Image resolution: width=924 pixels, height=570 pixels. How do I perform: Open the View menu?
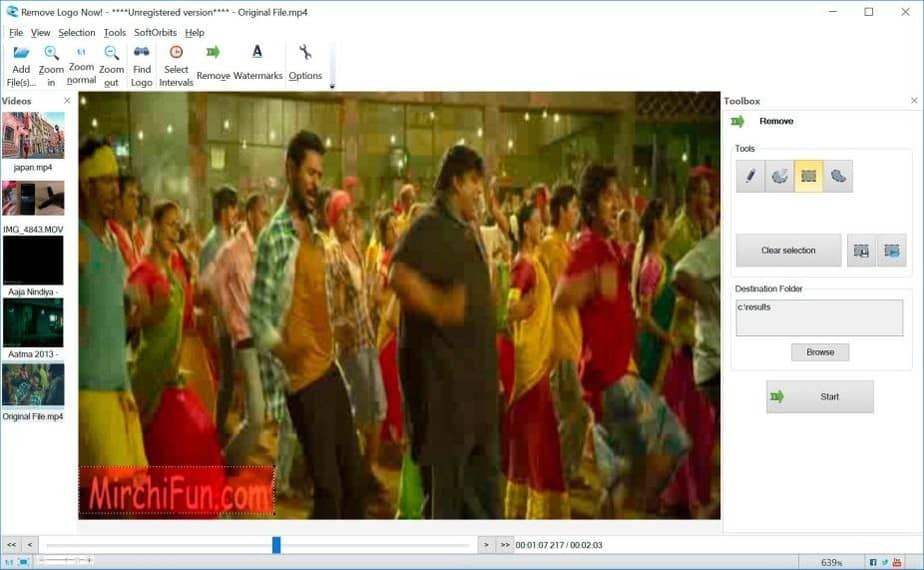click(40, 32)
